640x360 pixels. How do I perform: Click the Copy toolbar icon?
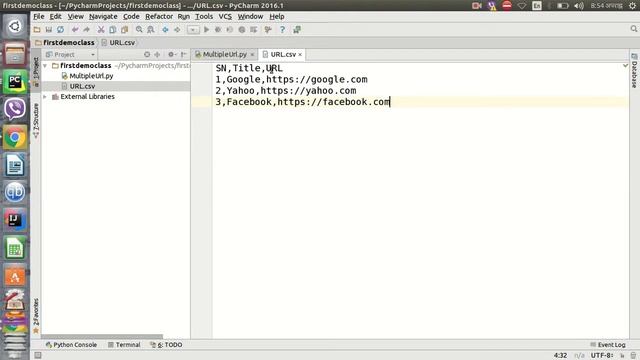tap(113, 29)
